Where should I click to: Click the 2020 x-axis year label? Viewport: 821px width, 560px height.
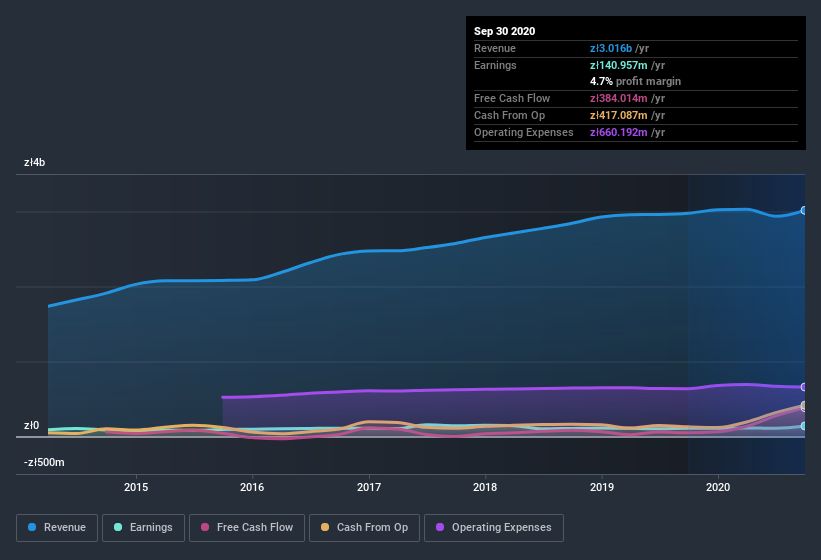coord(718,487)
